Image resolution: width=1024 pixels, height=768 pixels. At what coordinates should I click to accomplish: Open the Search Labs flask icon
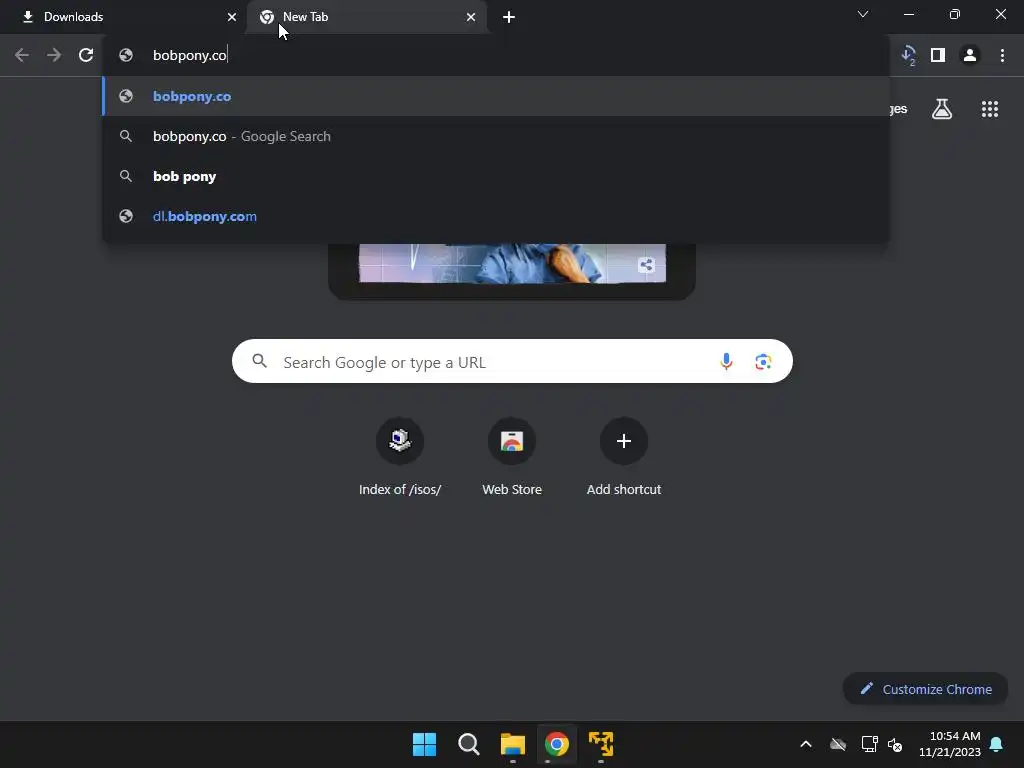(942, 109)
